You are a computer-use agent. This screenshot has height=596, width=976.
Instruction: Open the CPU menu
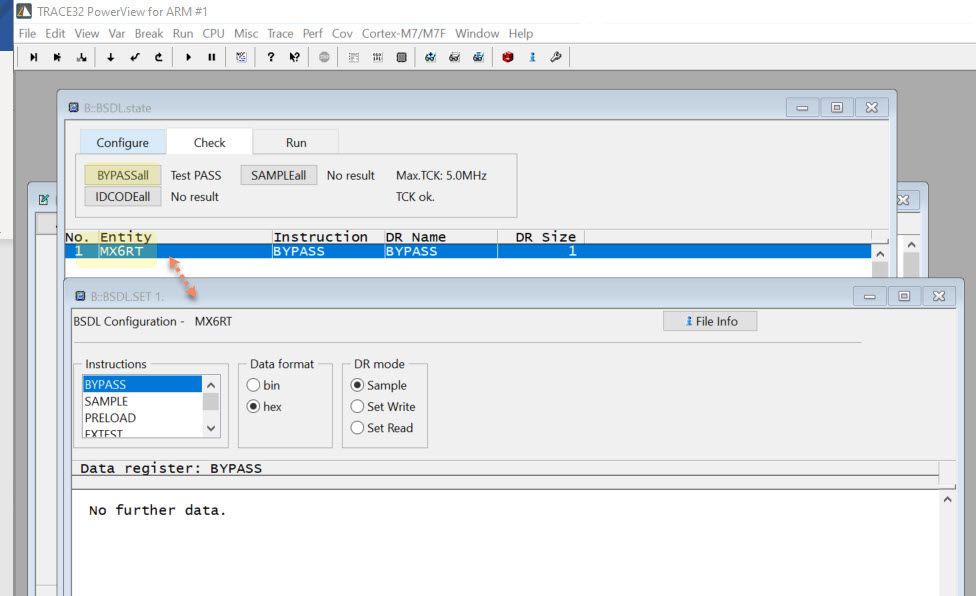[x=214, y=34]
